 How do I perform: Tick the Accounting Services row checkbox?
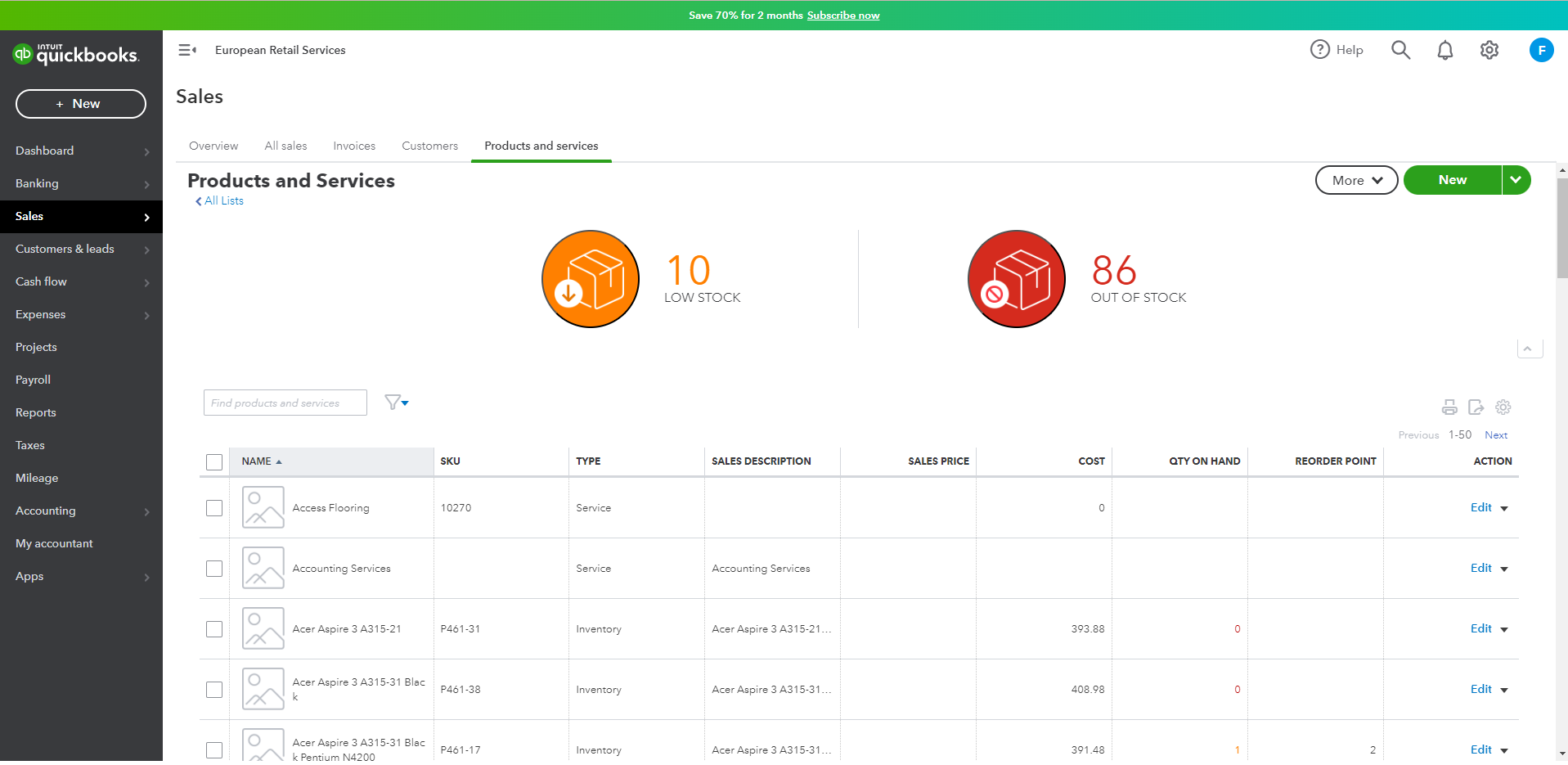(214, 569)
